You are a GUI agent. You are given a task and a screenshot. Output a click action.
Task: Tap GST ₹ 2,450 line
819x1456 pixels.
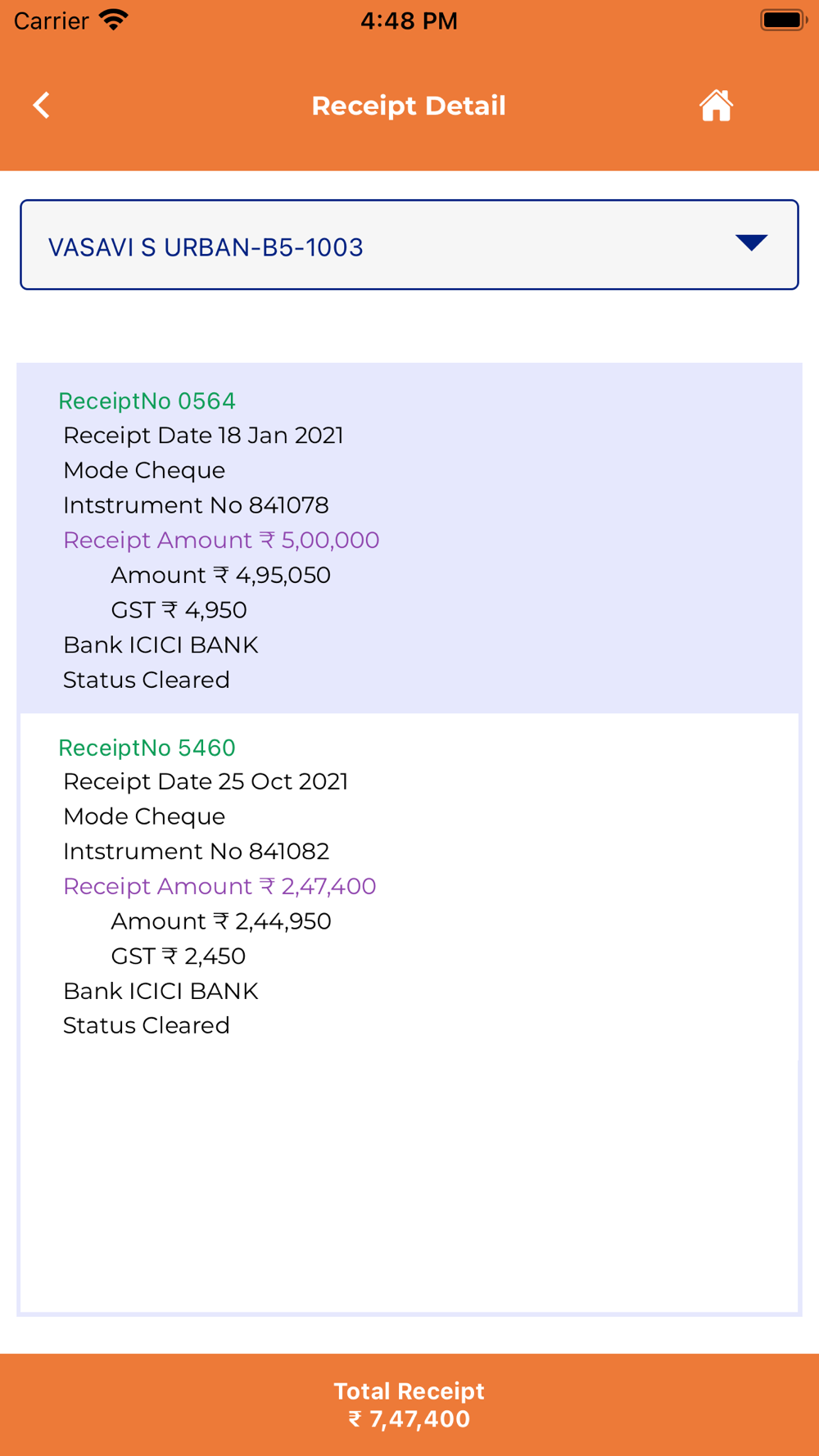pos(179,956)
